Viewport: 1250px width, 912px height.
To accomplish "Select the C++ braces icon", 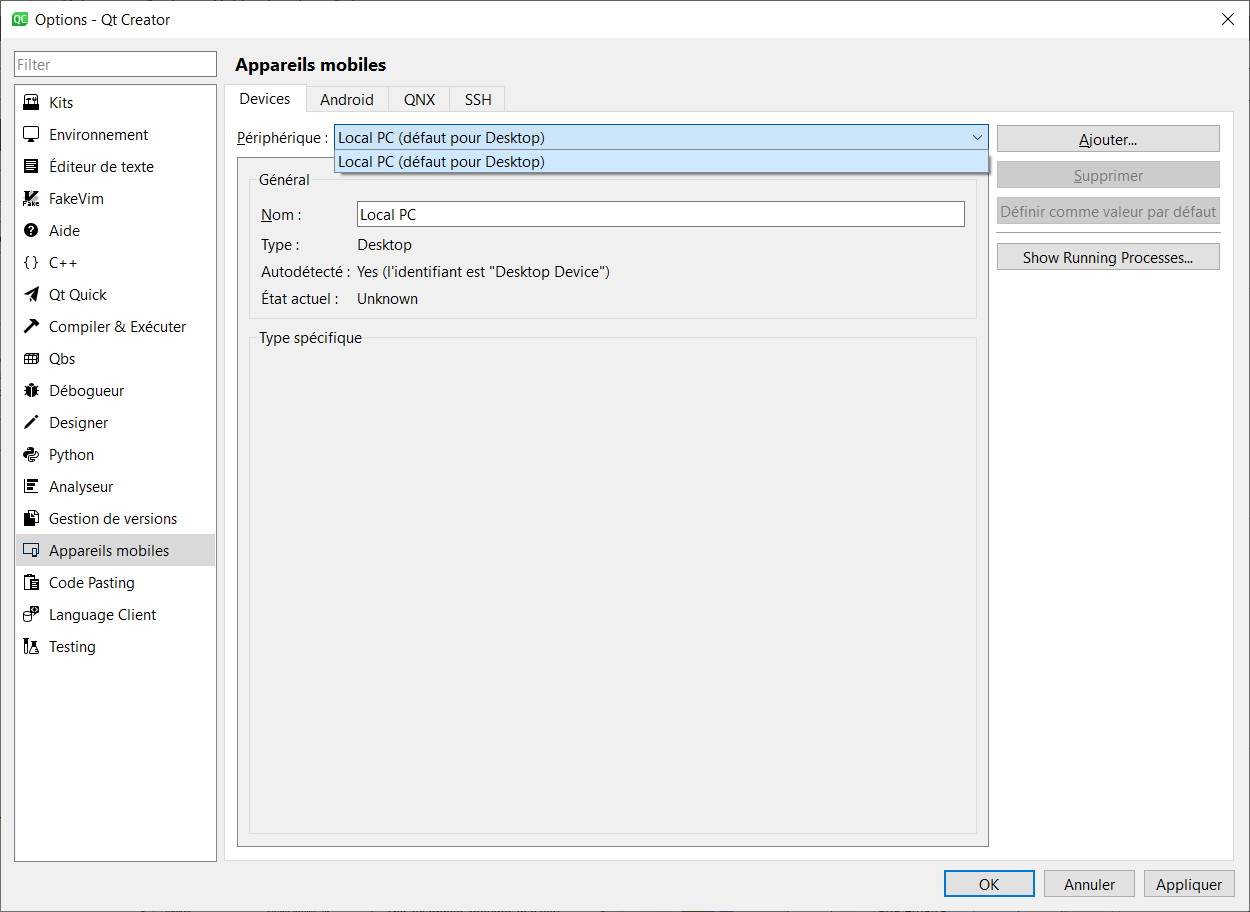I will click(x=31, y=263).
